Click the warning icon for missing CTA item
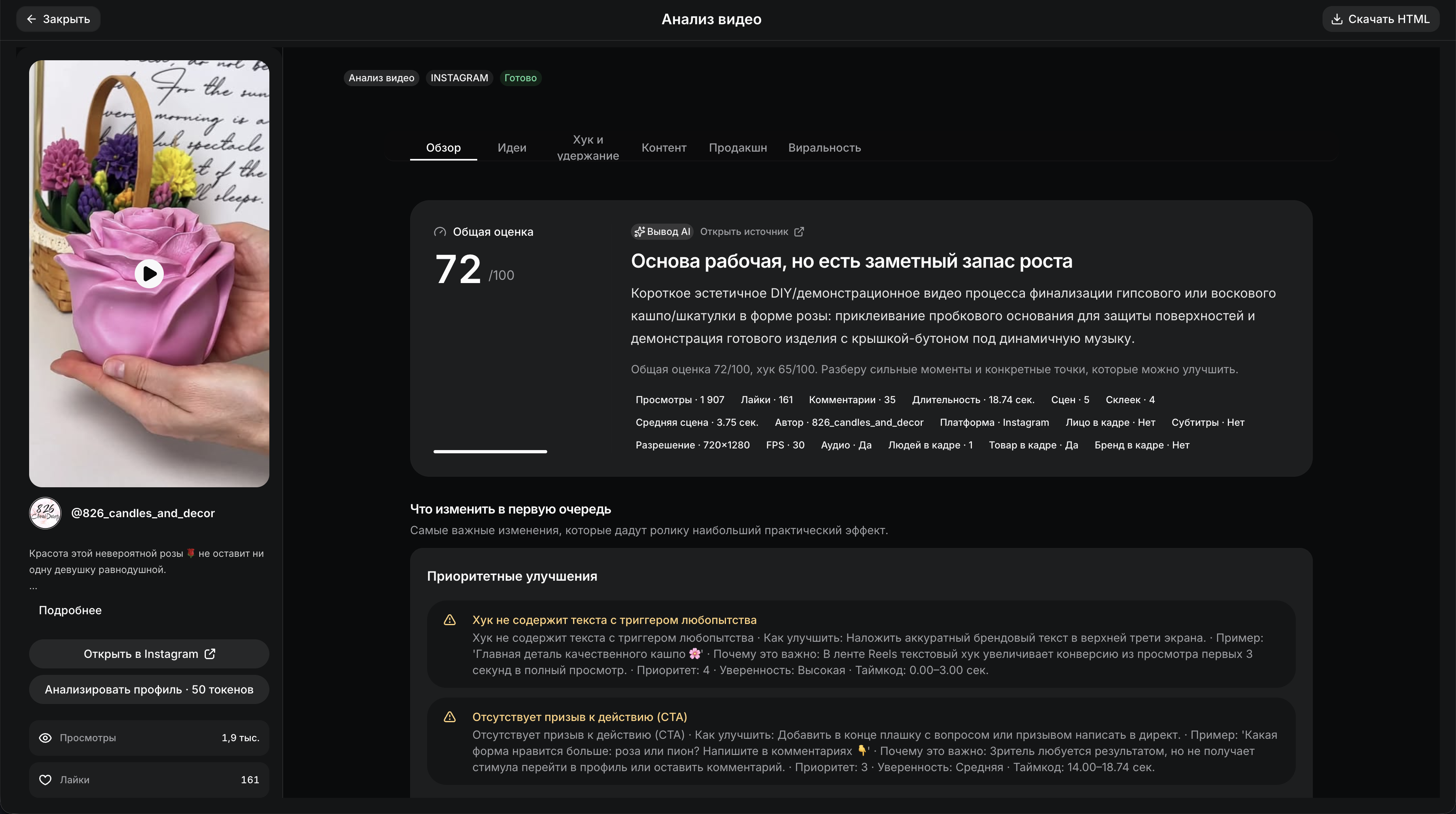The height and width of the screenshot is (814, 1456). [x=450, y=717]
